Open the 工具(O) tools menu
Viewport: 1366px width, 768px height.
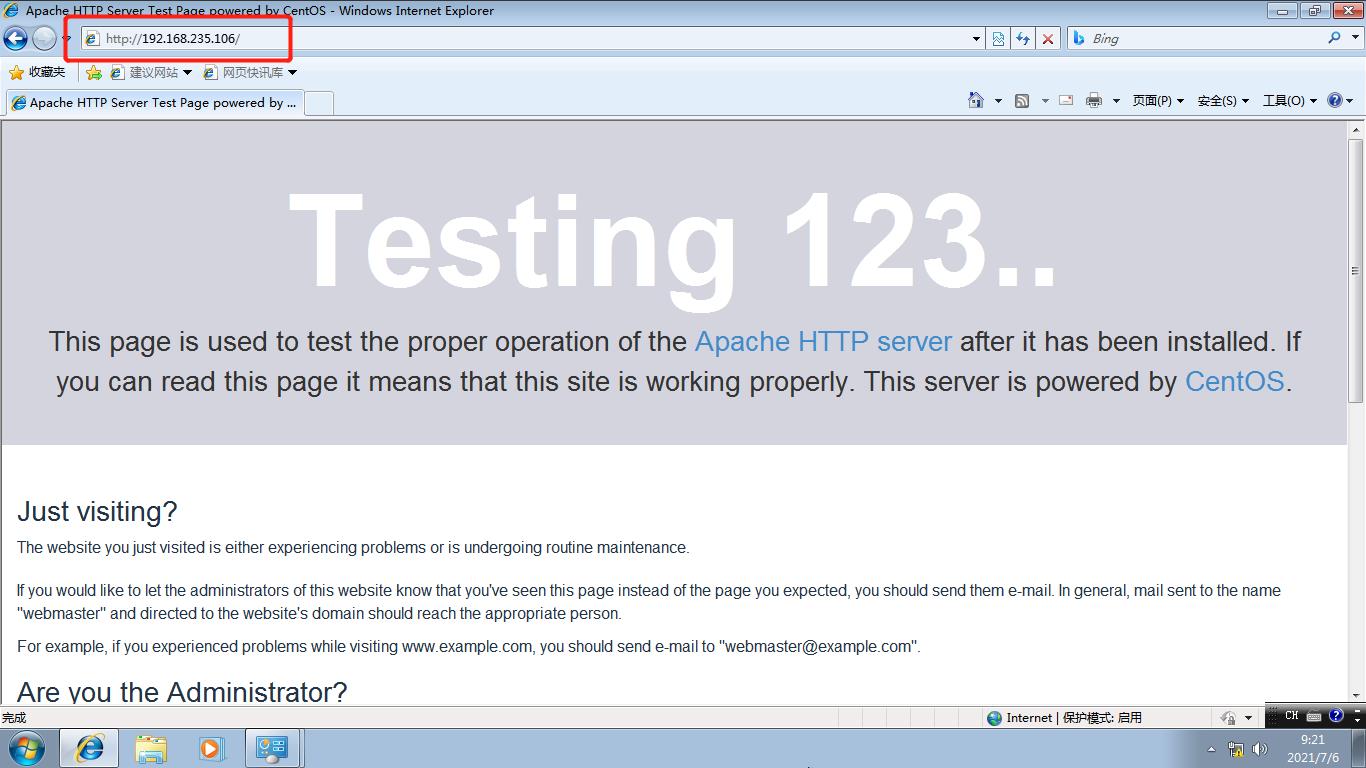tap(1290, 100)
